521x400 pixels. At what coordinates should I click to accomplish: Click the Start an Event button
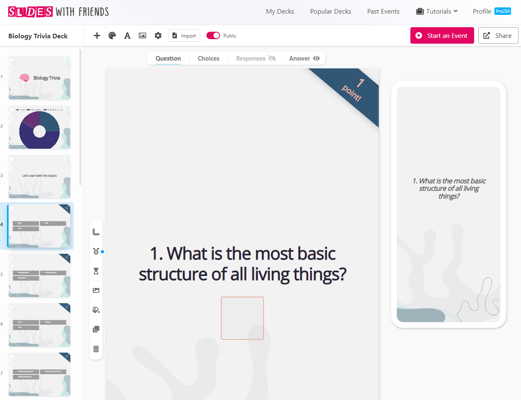[442, 35]
